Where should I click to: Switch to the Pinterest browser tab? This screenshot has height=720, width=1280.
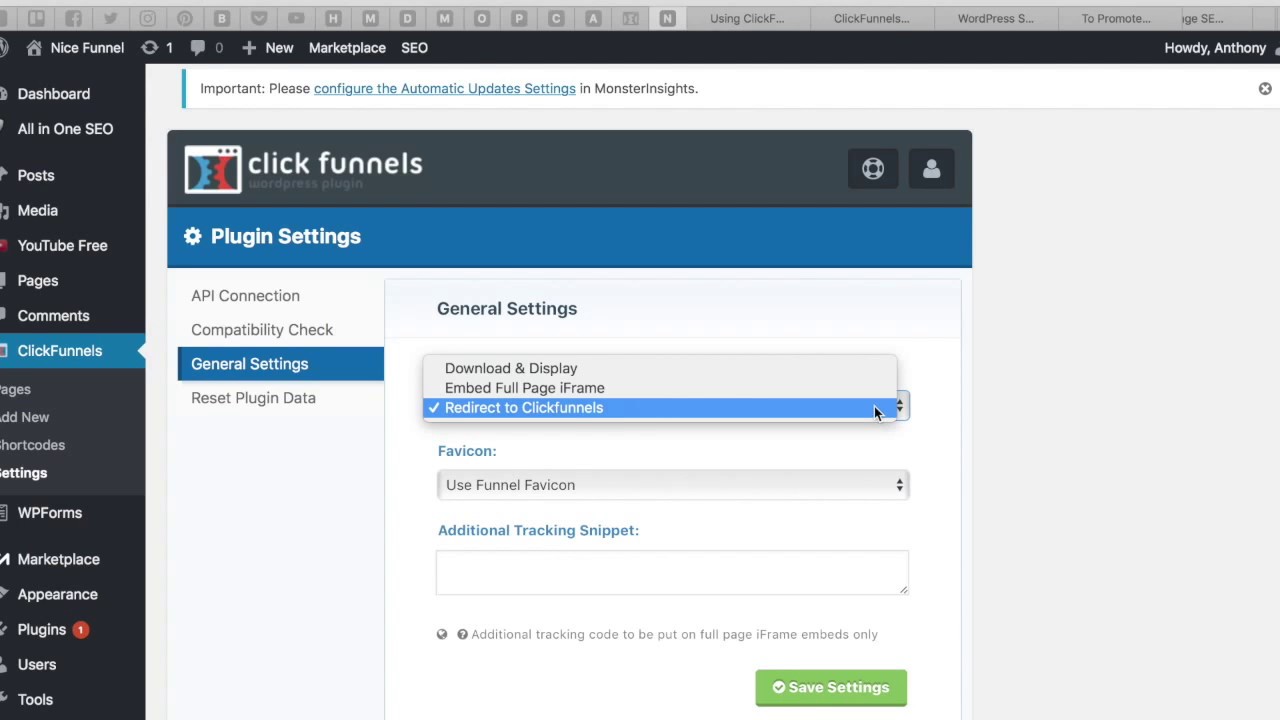tap(185, 18)
